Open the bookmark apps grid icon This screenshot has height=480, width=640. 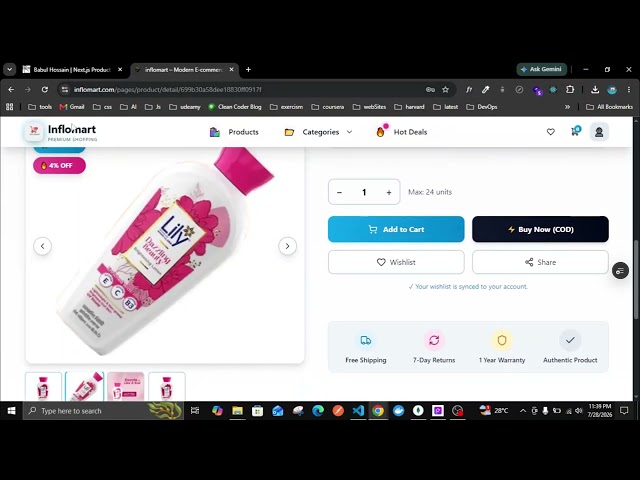9,107
